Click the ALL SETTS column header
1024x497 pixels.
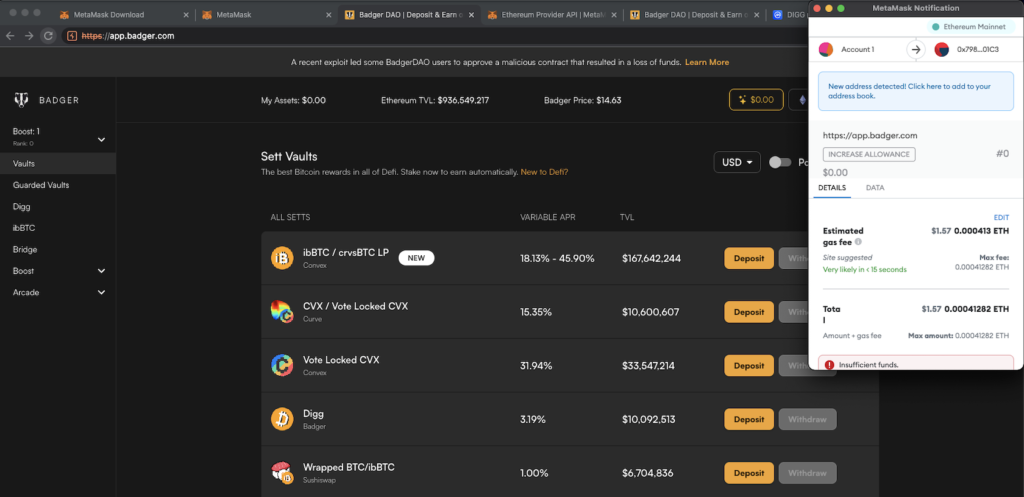point(290,217)
